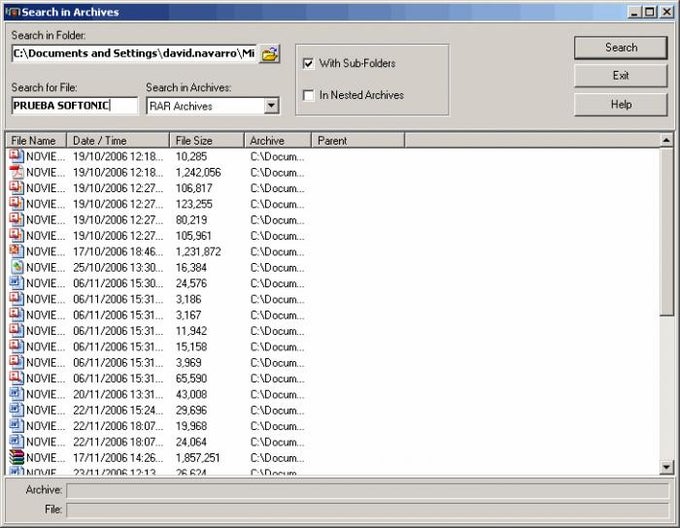Click the vertical scrollbar thumb
This screenshot has height=528, width=680.
[666, 231]
